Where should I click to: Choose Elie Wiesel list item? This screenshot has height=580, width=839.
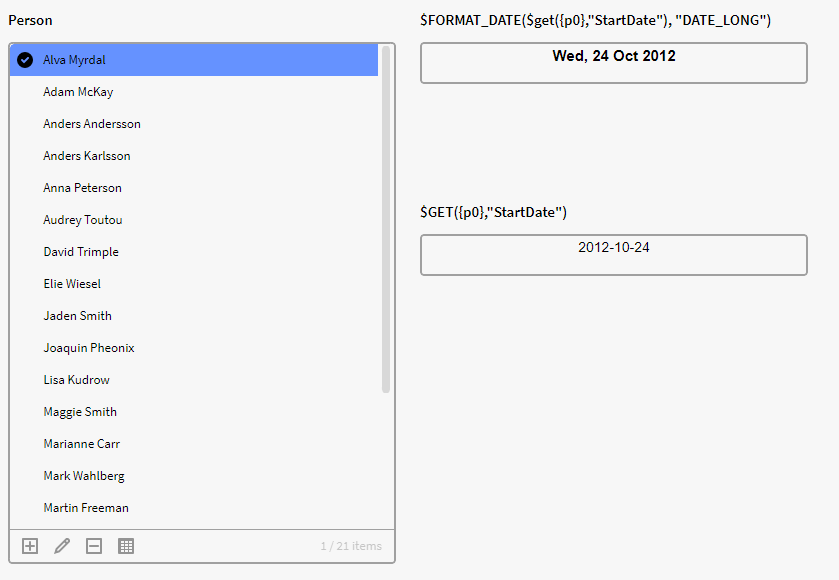[x=72, y=284]
